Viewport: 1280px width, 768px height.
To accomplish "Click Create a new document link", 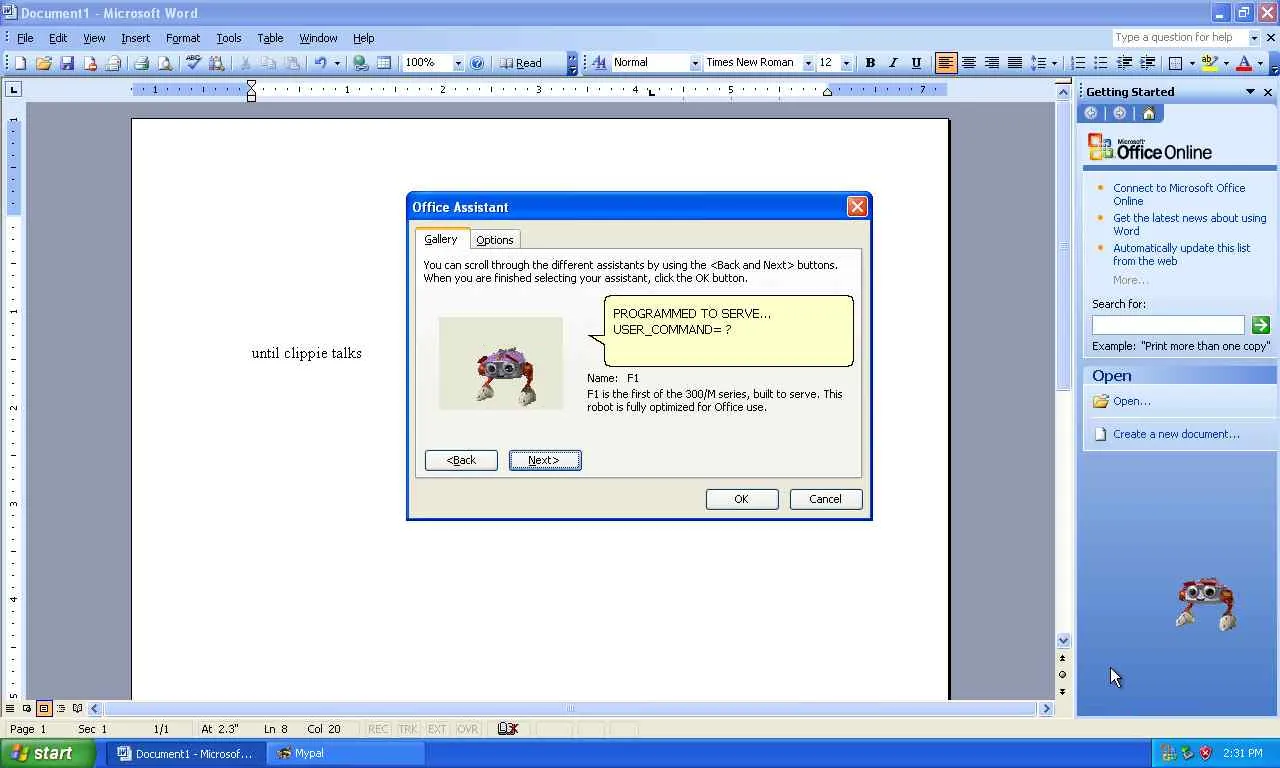I will pos(1176,434).
